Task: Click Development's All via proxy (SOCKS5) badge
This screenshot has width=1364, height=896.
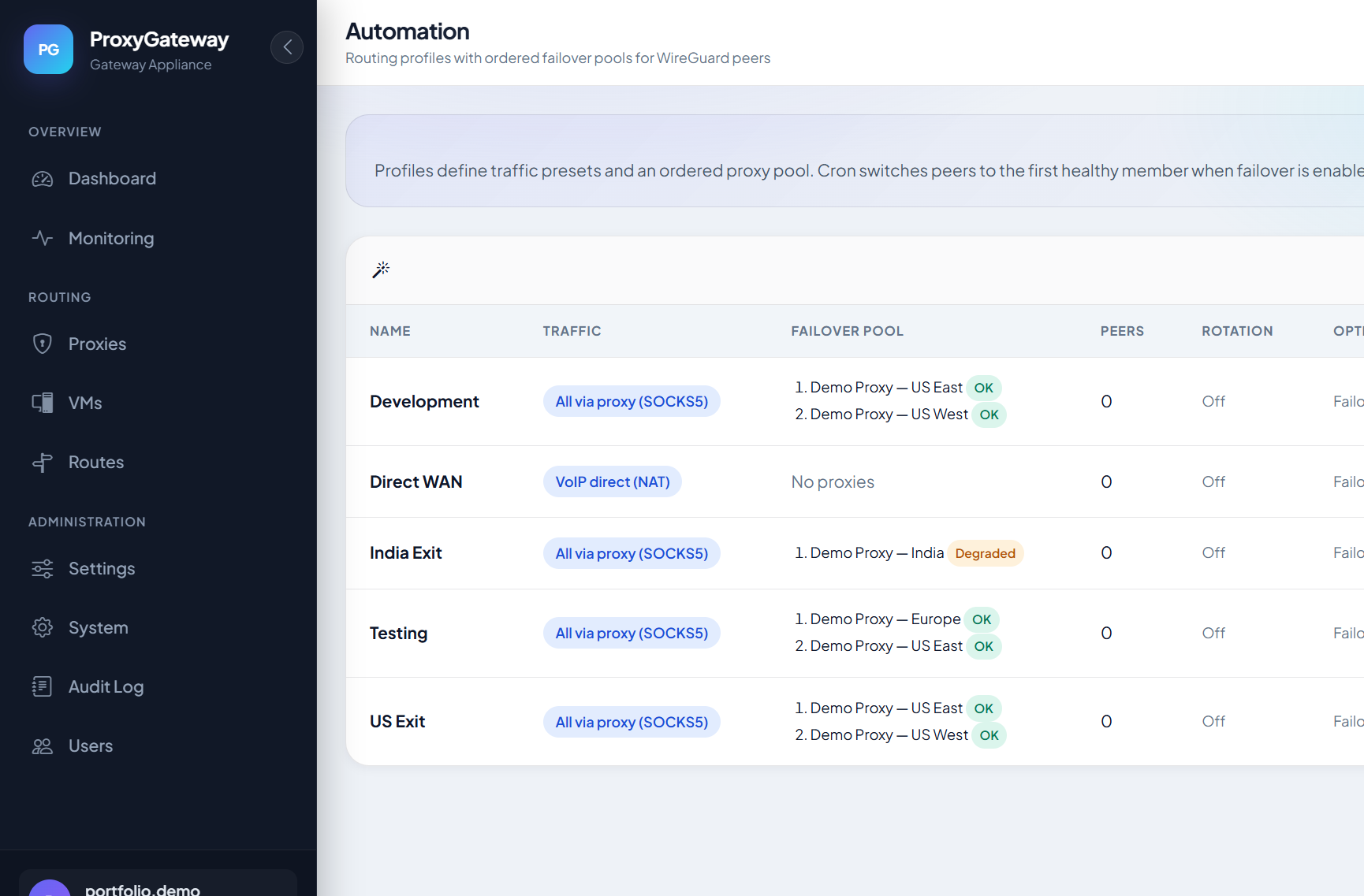Action: point(632,401)
